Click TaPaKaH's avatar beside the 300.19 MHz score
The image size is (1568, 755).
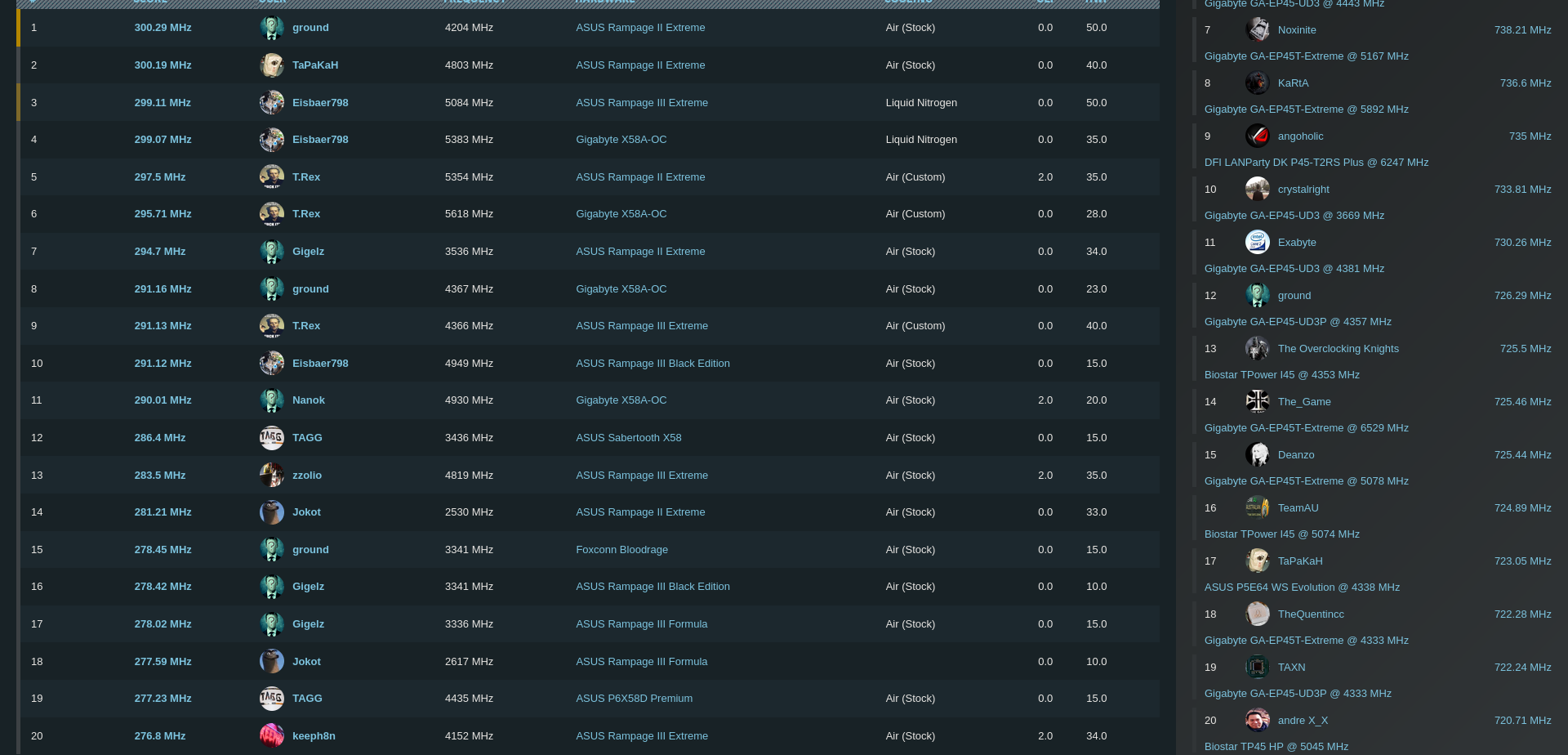click(x=271, y=65)
